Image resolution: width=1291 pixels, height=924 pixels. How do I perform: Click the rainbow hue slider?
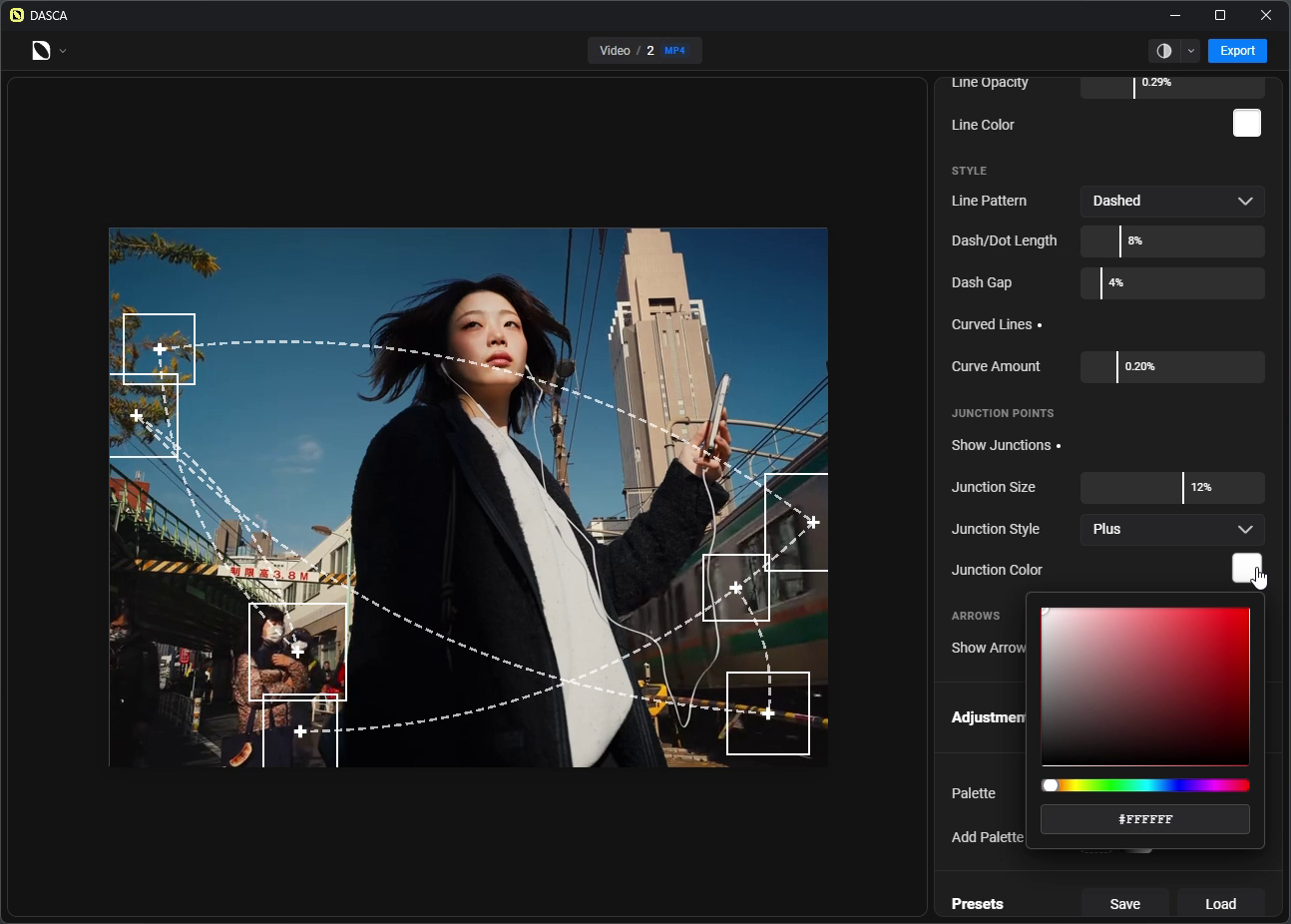point(1145,786)
